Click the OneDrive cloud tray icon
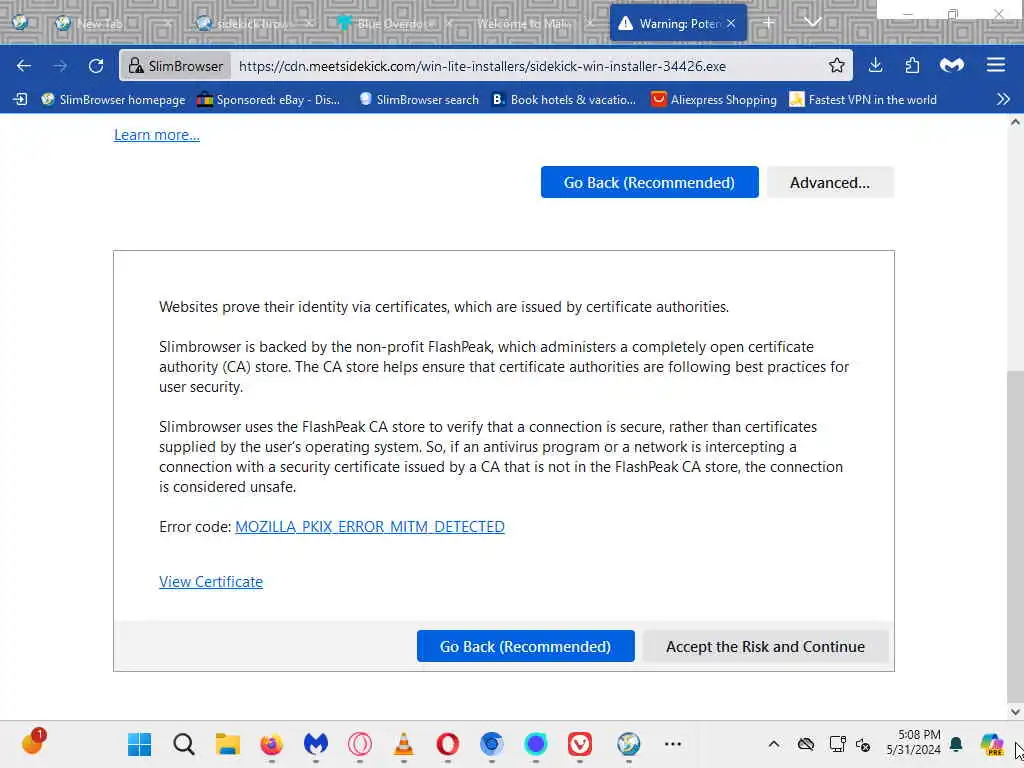This screenshot has height=768, width=1024. [x=806, y=744]
